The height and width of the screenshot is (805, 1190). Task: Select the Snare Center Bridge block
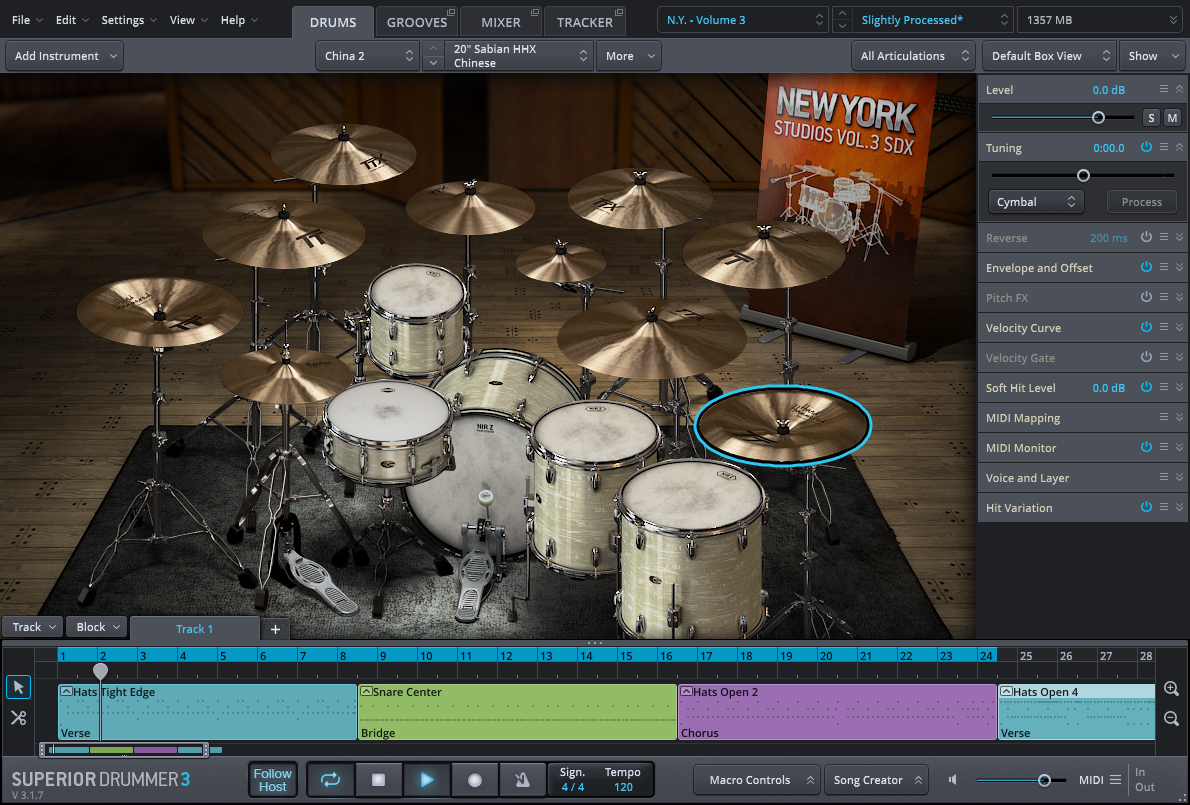(x=518, y=712)
